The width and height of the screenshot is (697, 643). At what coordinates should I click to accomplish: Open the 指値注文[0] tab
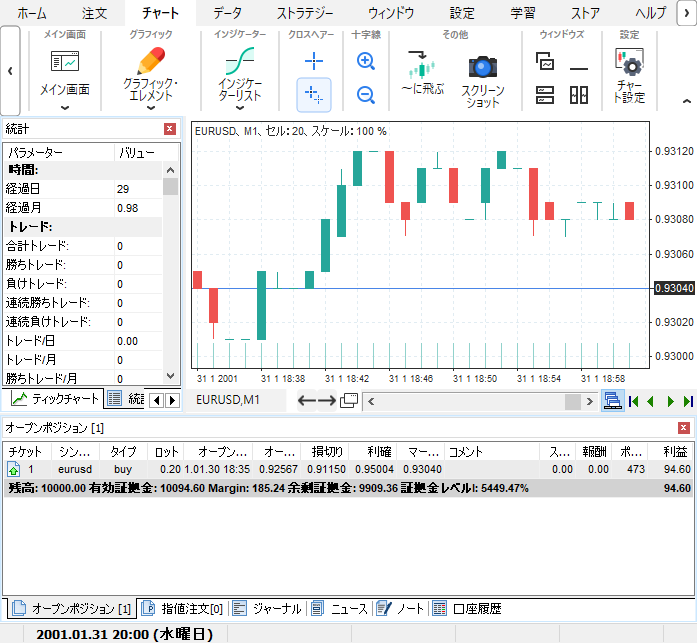click(x=182, y=608)
